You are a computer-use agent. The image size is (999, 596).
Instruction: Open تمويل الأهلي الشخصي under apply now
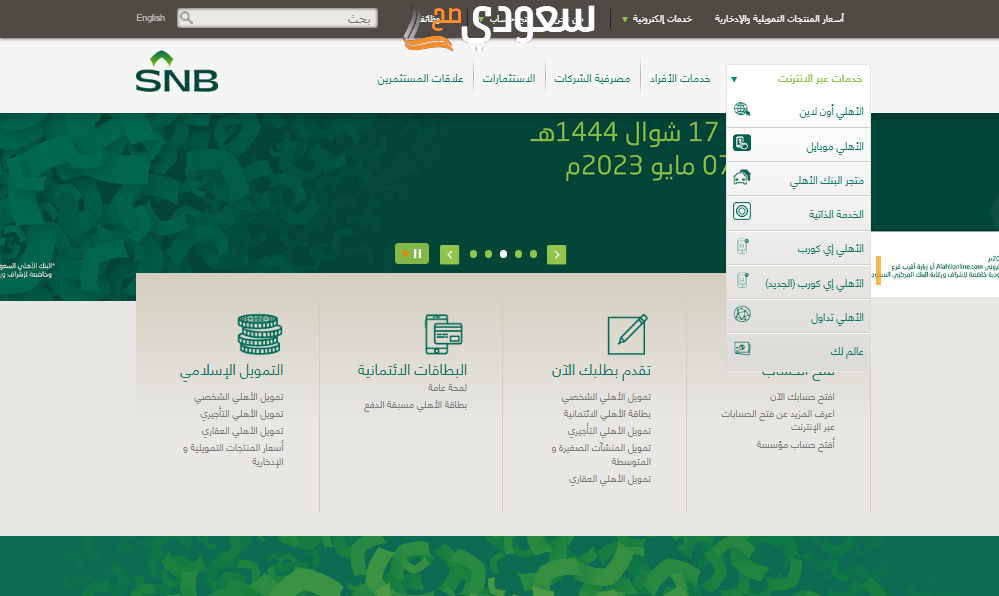tap(606, 397)
